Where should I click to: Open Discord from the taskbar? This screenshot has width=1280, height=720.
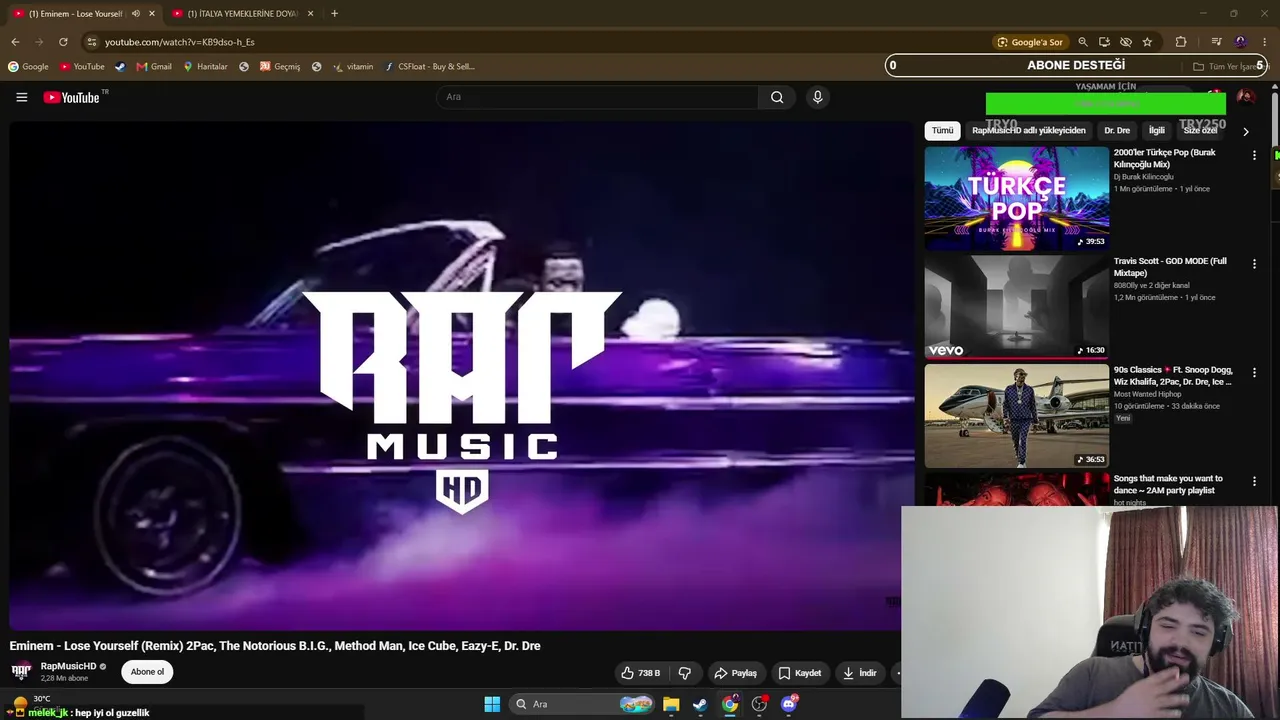click(789, 704)
